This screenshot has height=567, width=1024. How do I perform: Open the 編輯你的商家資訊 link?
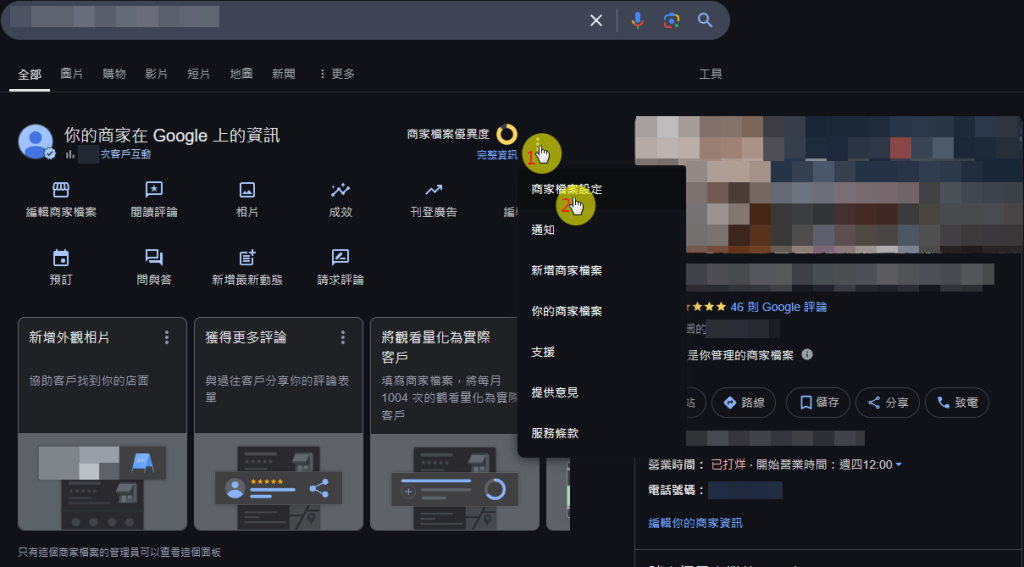coord(695,523)
